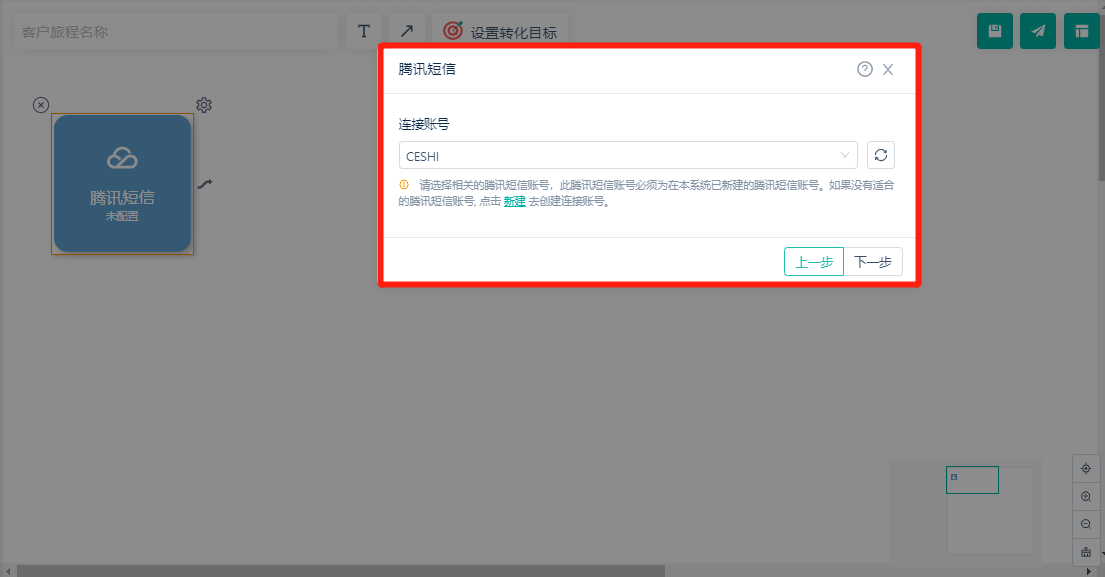Center the canvas with locate icon
Screen dimensions: 1105x577
[x=1086, y=469]
